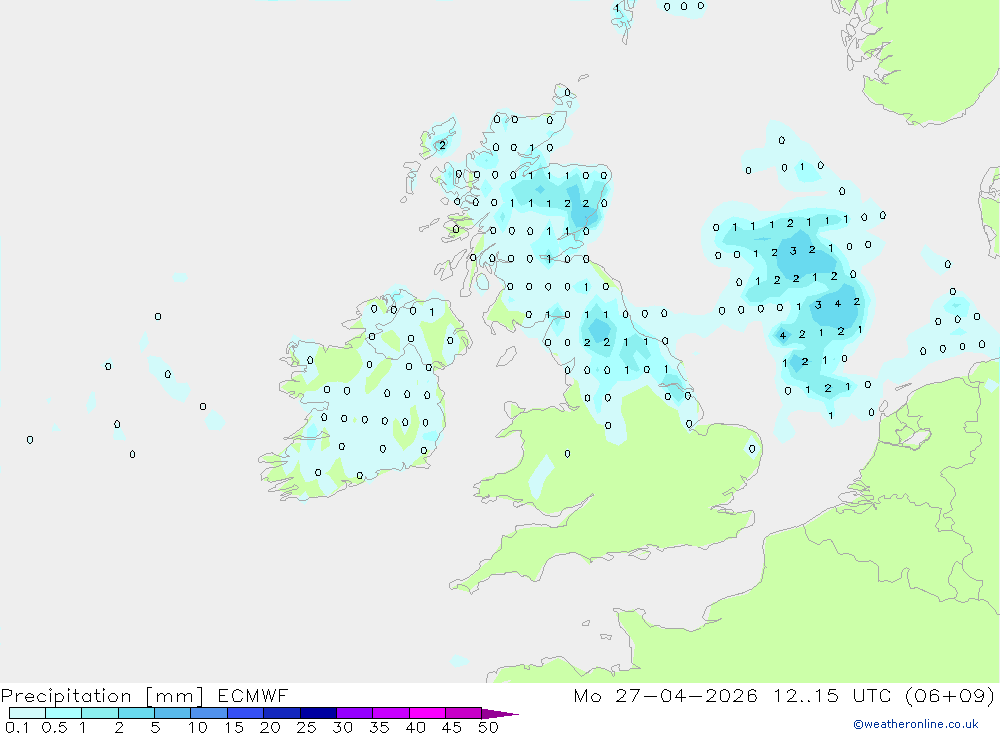Select legend swatch between 10 and 15
Image resolution: width=1000 pixels, height=733 pixels.
click(209, 713)
